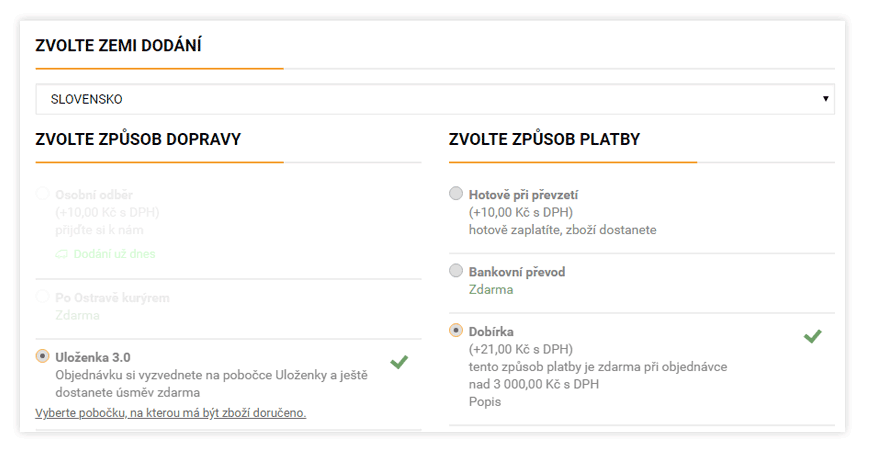The width and height of the screenshot is (870, 455).
Task: Choose the Bankovní převod radio button
Action: click(x=456, y=270)
